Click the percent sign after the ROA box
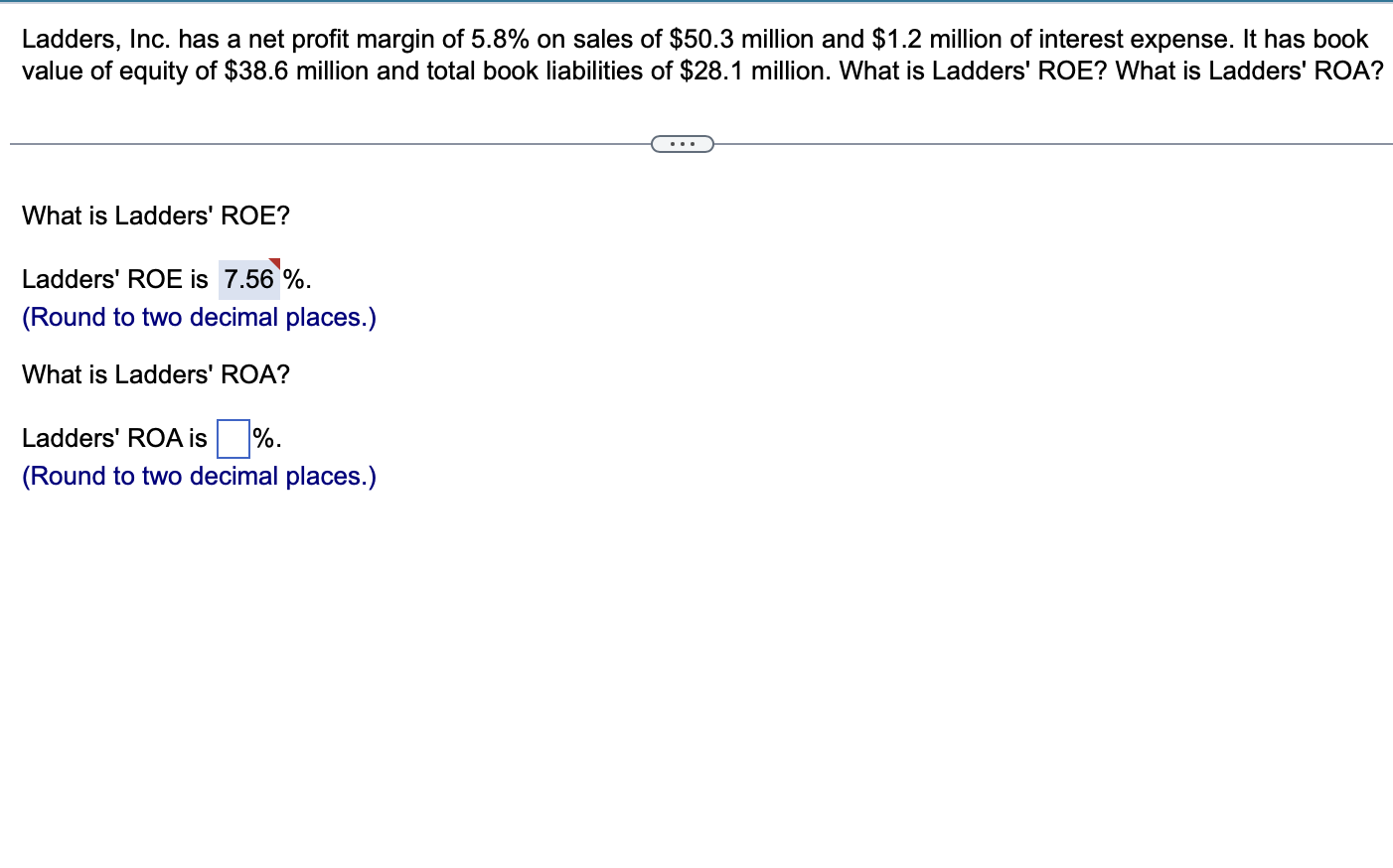 point(263,437)
